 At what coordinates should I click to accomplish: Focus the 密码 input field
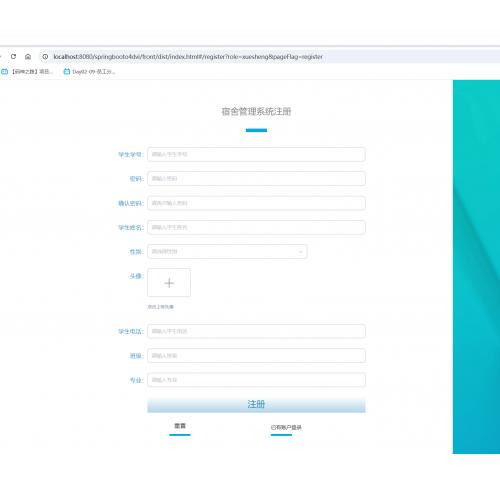[x=256, y=179]
